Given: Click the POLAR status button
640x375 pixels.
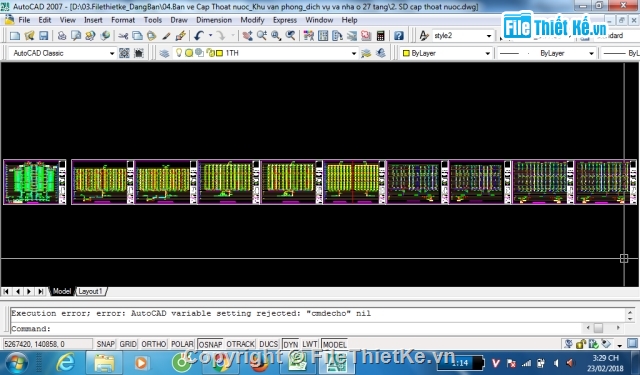Looking at the screenshot, I should (182, 344).
